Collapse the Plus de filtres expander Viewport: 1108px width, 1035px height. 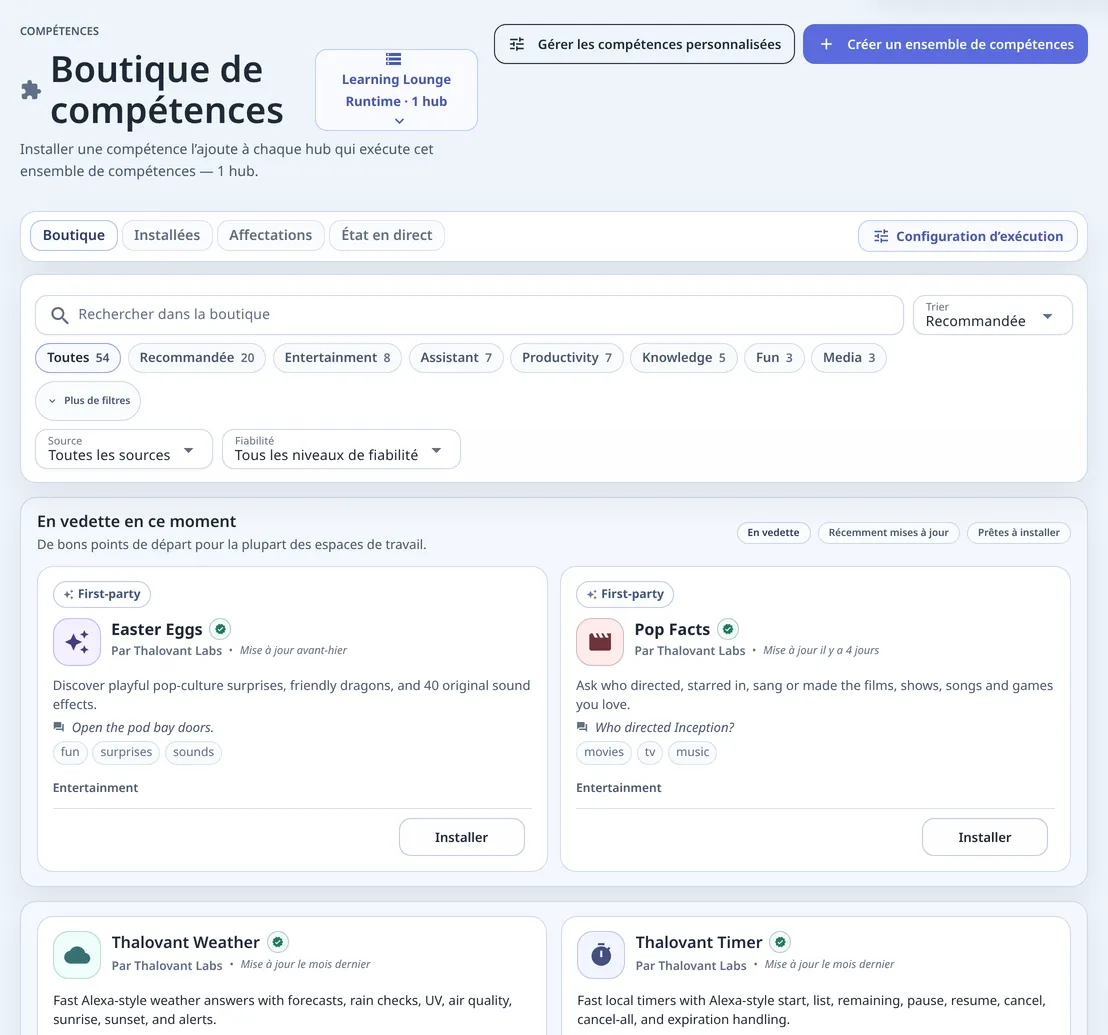pos(88,401)
